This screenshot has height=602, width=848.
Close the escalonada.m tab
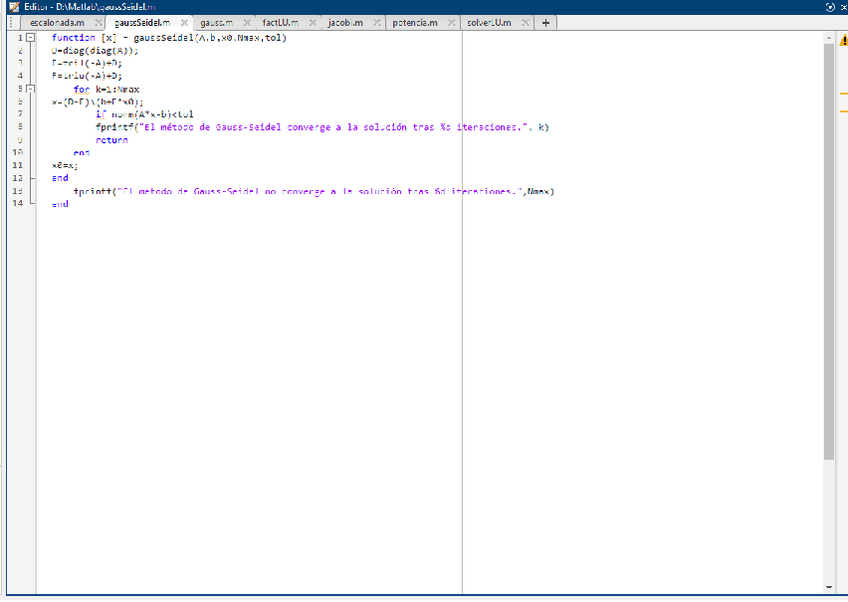coord(98,22)
